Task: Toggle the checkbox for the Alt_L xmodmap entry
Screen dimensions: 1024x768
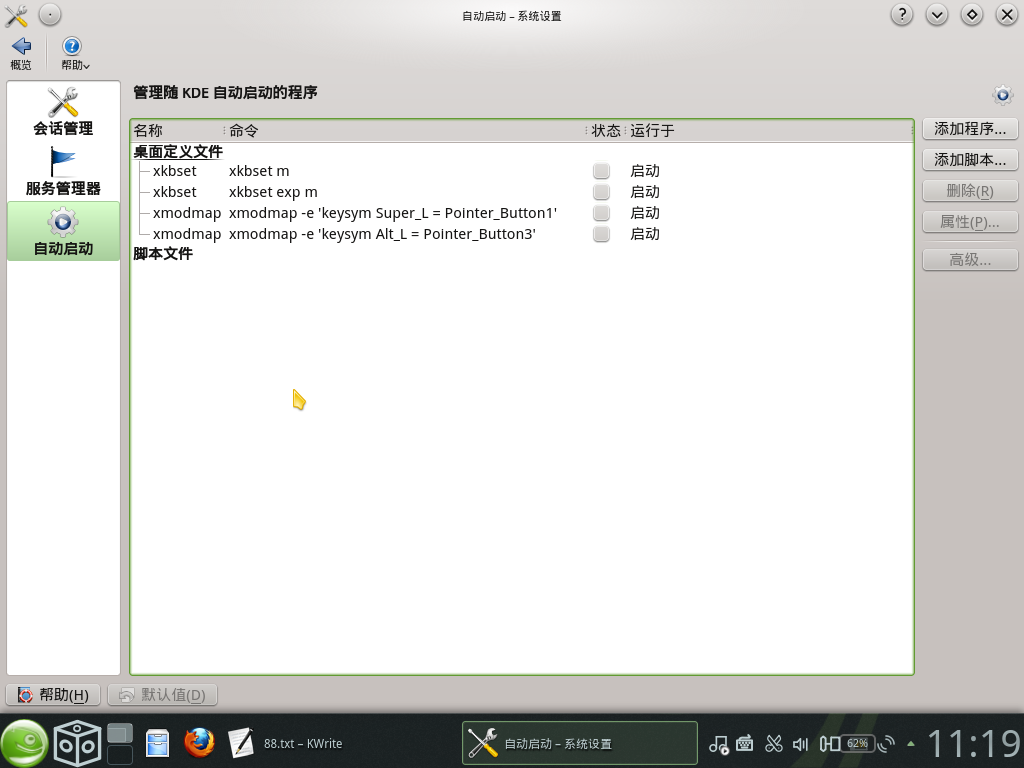Action: (601, 234)
